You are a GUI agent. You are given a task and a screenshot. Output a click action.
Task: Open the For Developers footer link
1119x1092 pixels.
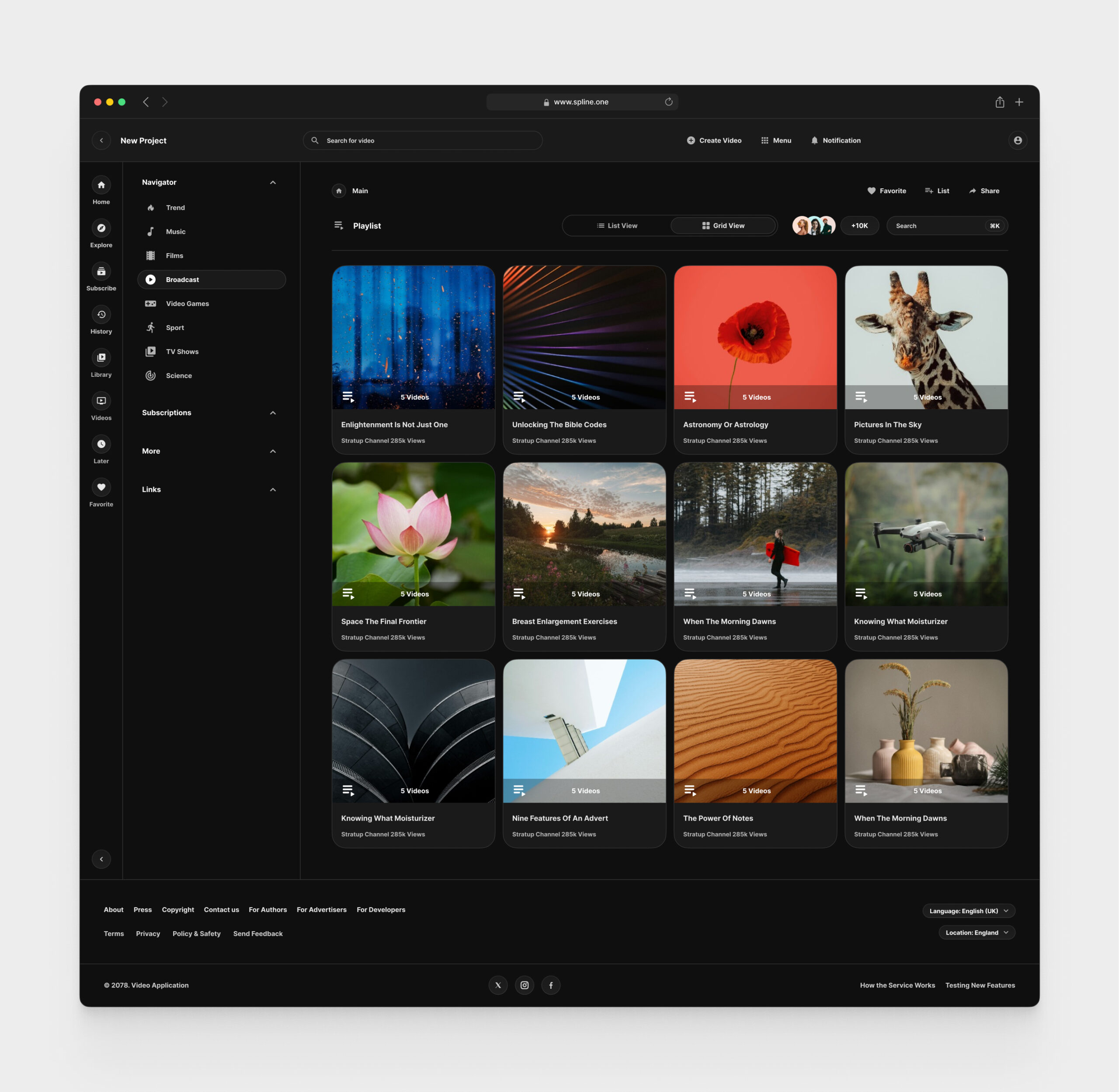coord(381,910)
